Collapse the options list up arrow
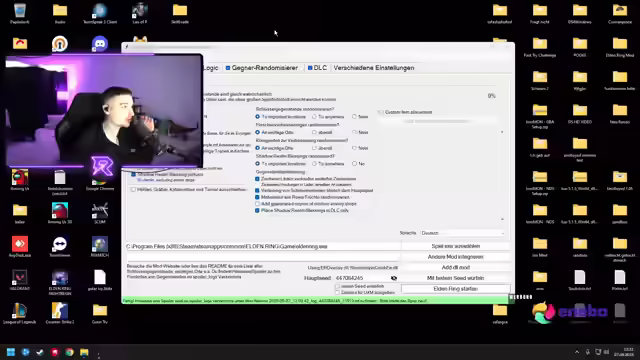Viewport: 640px width, 360px height. (502, 132)
